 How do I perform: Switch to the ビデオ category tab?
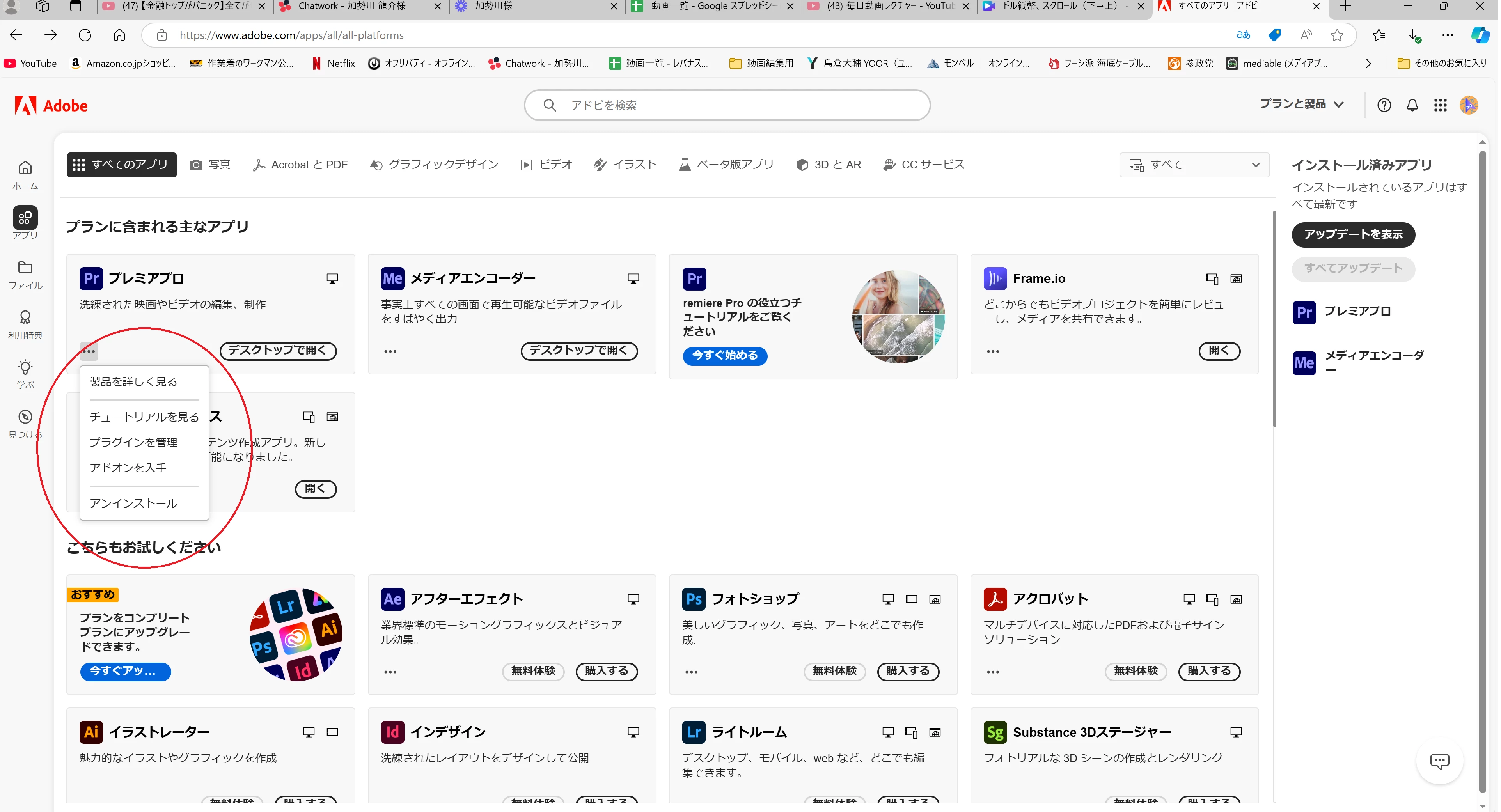546,165
